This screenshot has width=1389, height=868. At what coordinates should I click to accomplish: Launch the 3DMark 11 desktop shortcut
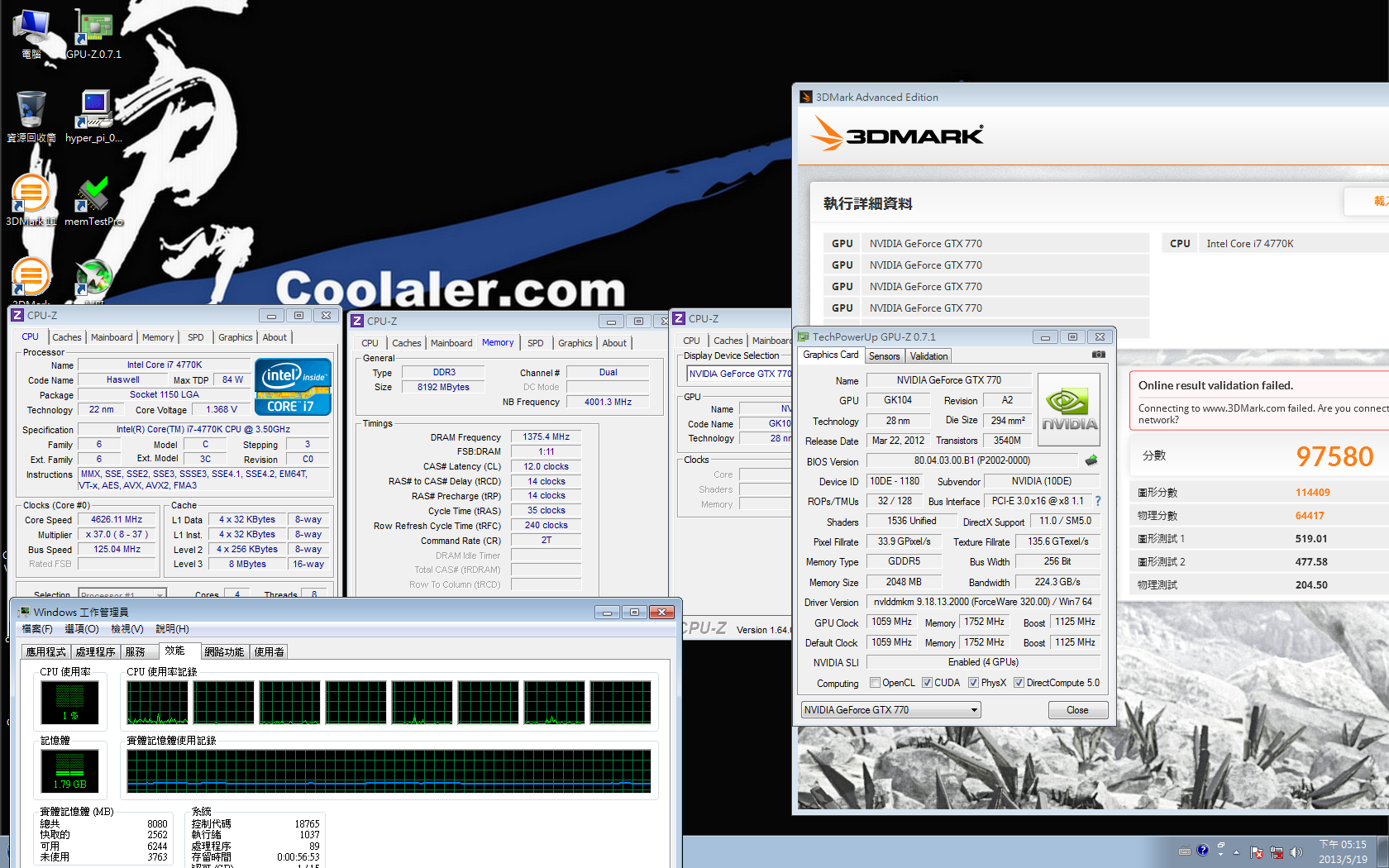point(31,200)
